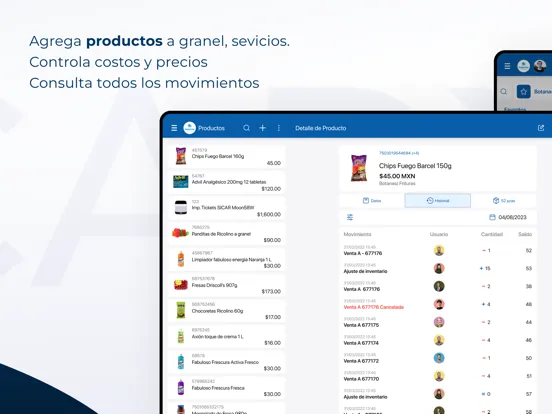Edit the product via the pencil icon
552x414 pixels.
[541, 128]
